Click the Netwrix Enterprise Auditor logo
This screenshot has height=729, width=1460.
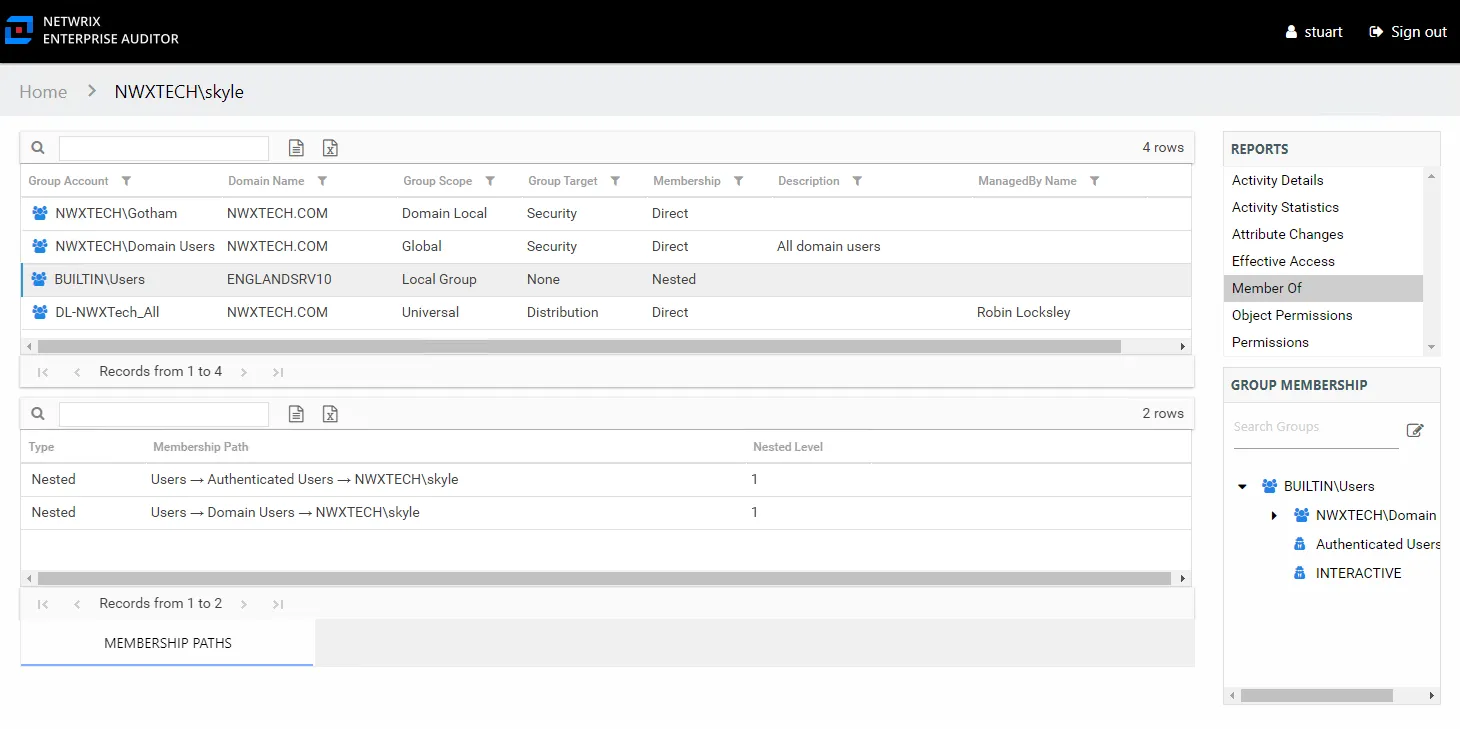[x=92, y=30]
